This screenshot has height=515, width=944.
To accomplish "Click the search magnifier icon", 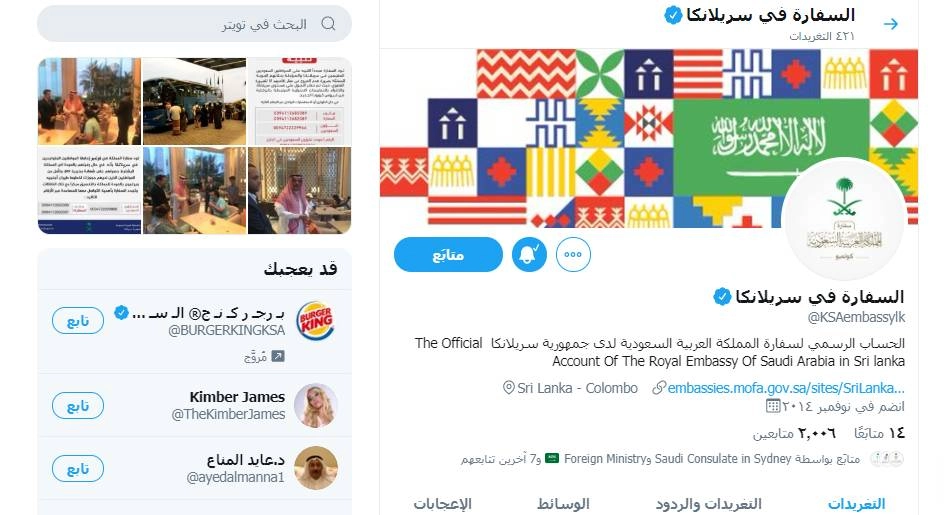I will click(x=328, y=24).
